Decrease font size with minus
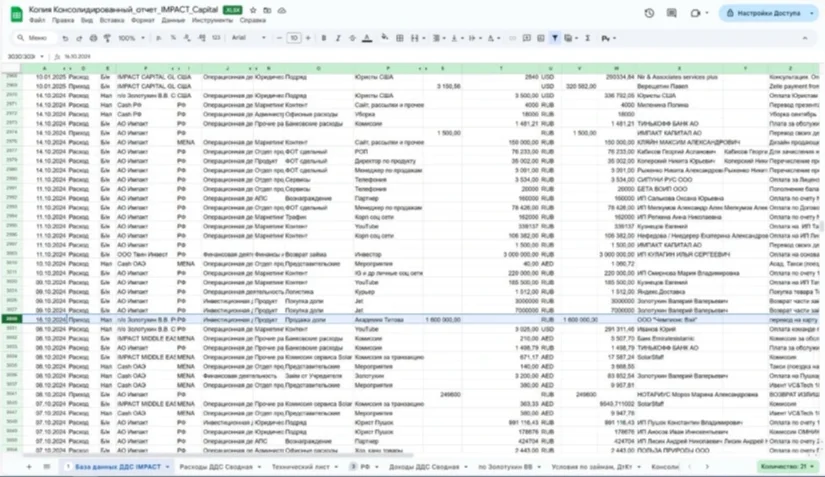The width and height of the screenshot is (825, 477). tap(279, 38)
